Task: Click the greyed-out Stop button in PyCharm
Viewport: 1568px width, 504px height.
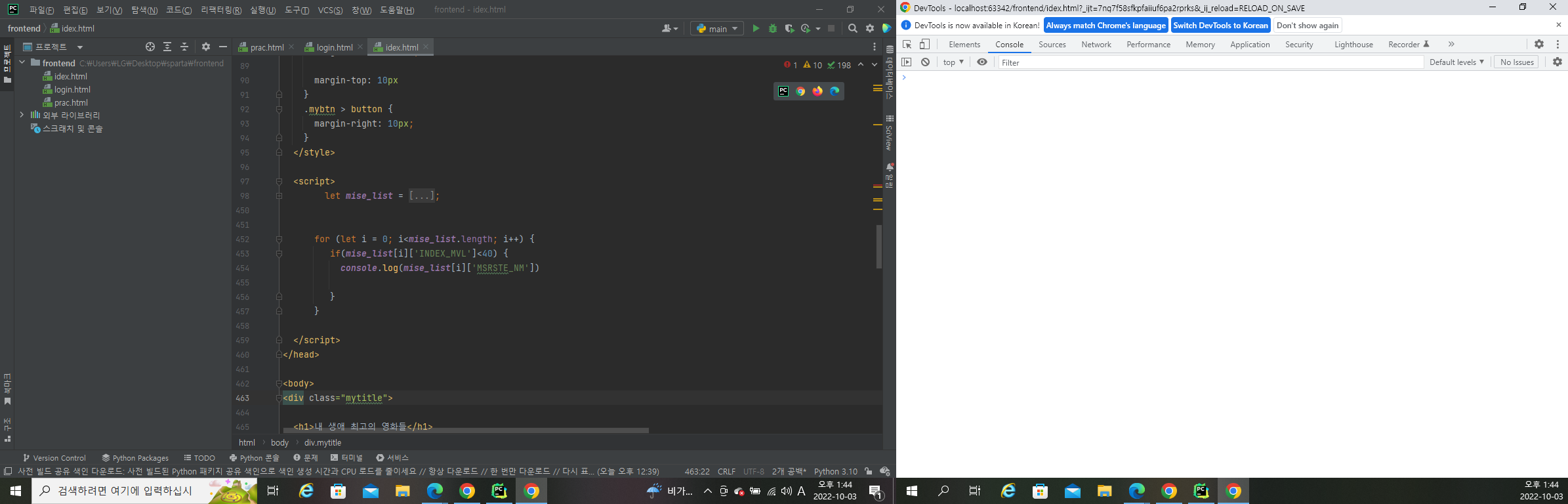Action: point(831,28)
